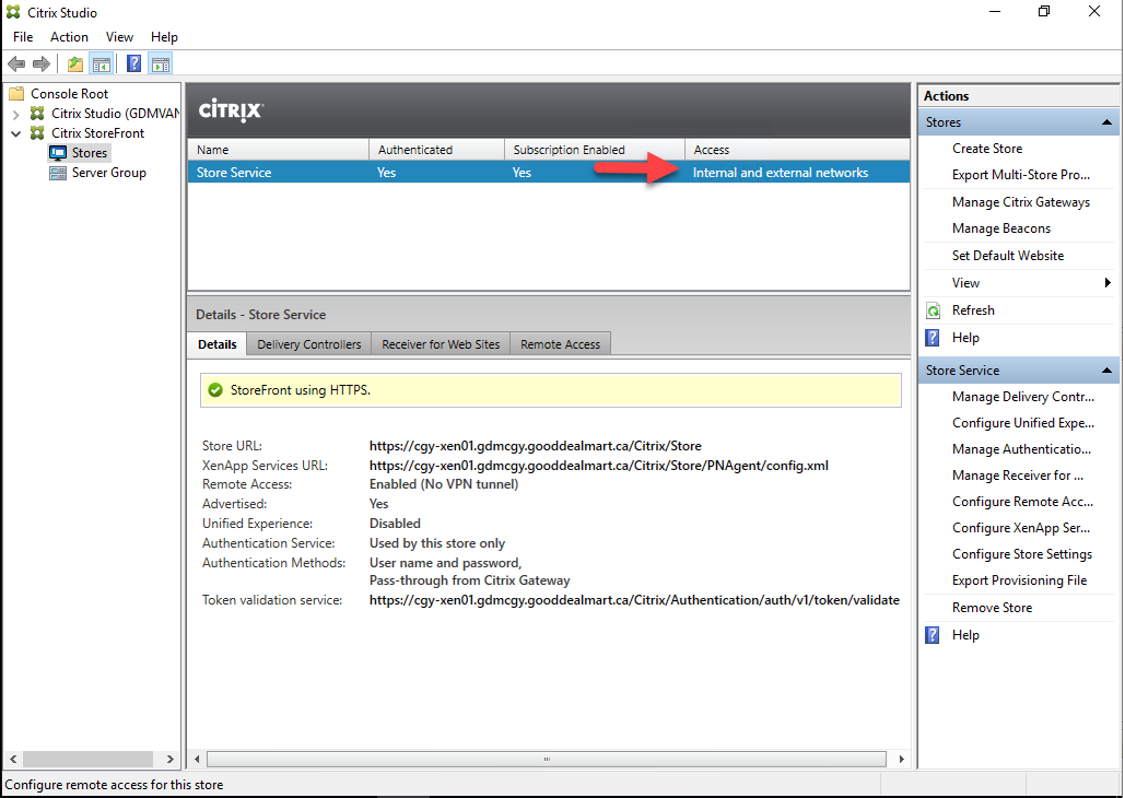Expand the View submenu arrow
1123x798 pixels.
[1107, 283]
